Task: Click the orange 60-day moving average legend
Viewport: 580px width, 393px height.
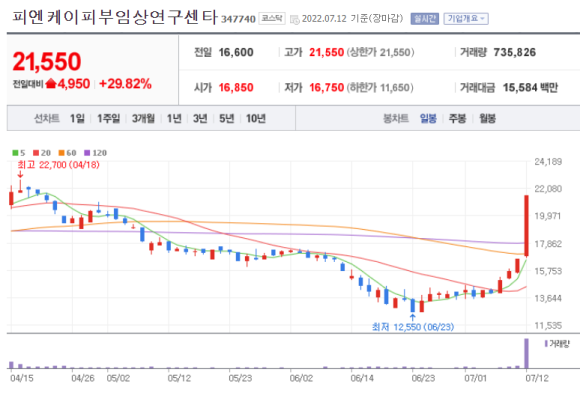Action: (67, 153)
